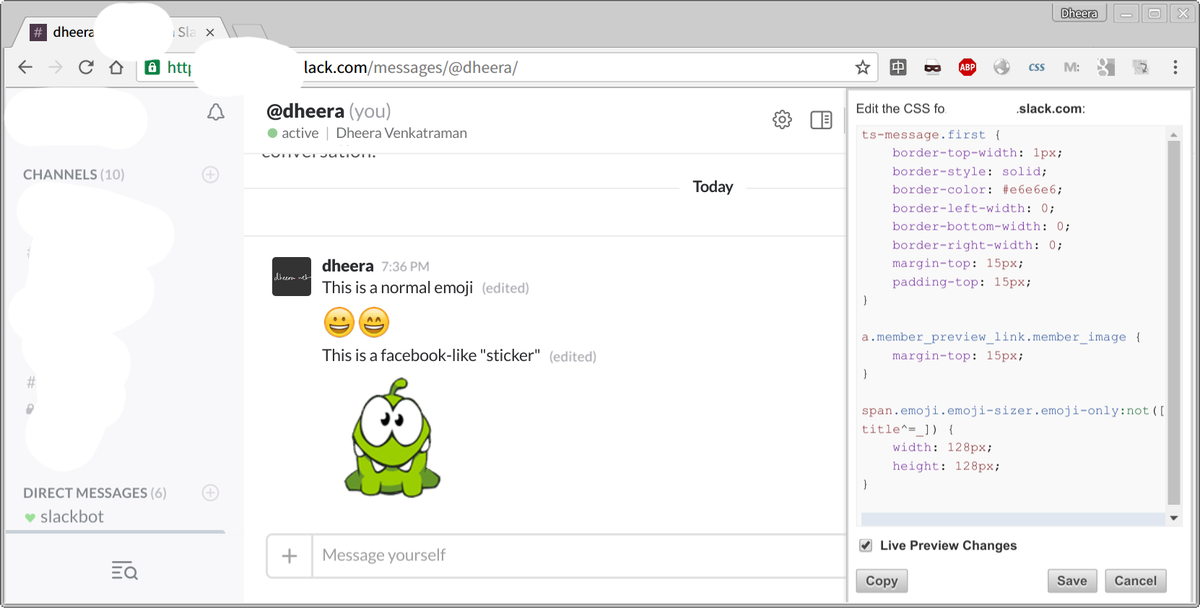Click 'This is a normal emoji' message
Image resolution: width=1200 pixels, height=608 pixels.
(x=397, y=288)
